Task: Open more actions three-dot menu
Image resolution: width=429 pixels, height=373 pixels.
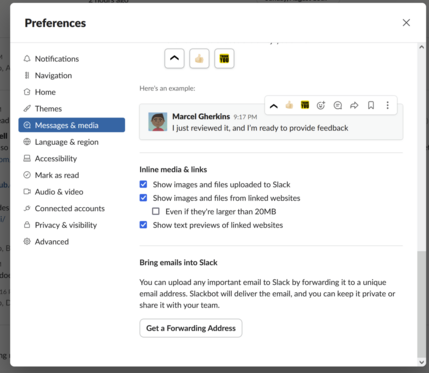Action: (x=387, y=105)
